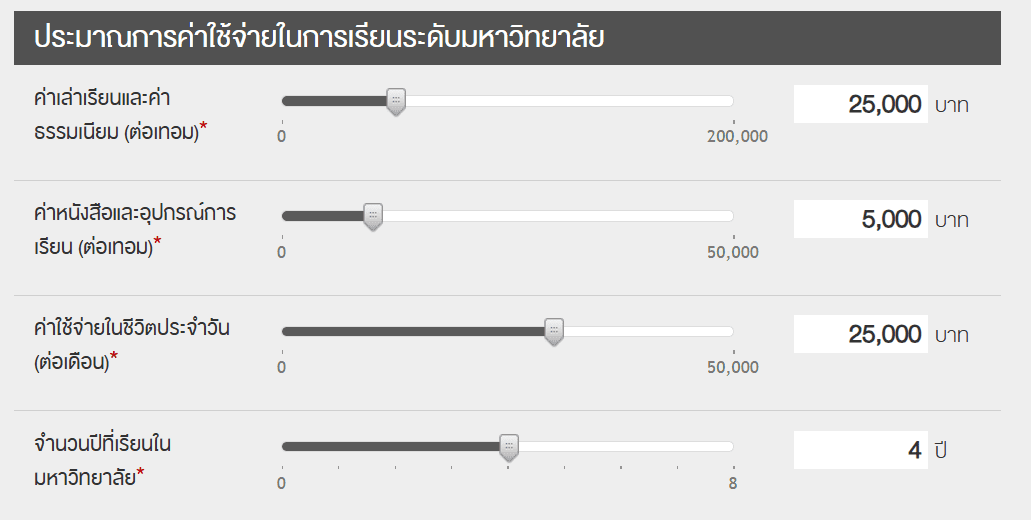
Task: Click the years of study input showing 4
Action: pyautogui.click(x=860, y=450)
